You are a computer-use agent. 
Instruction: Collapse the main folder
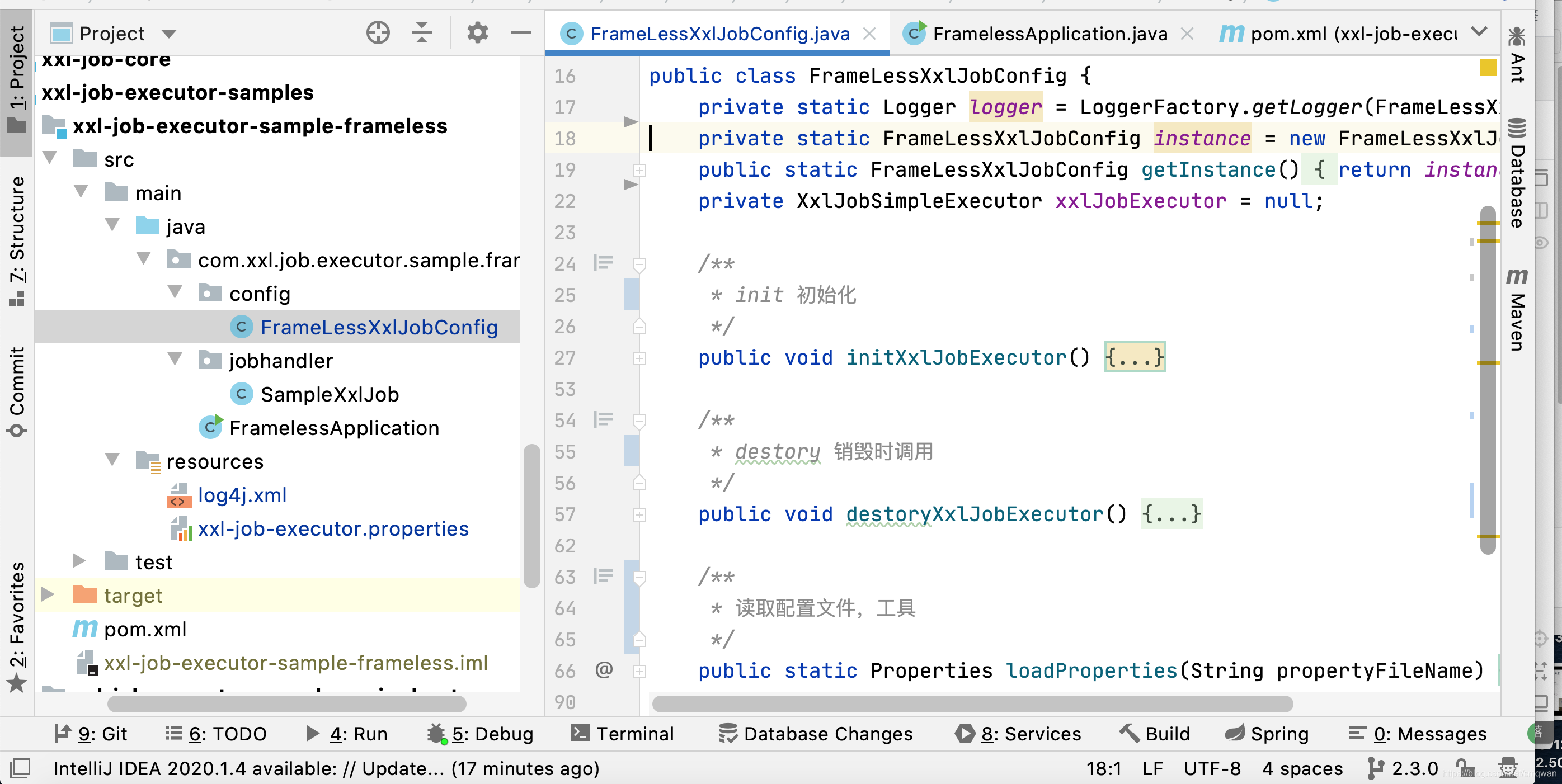tap(81, 192)
